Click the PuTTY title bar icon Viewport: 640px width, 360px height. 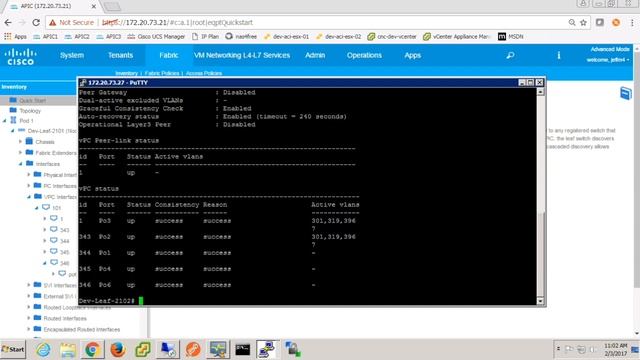[83, 82]
